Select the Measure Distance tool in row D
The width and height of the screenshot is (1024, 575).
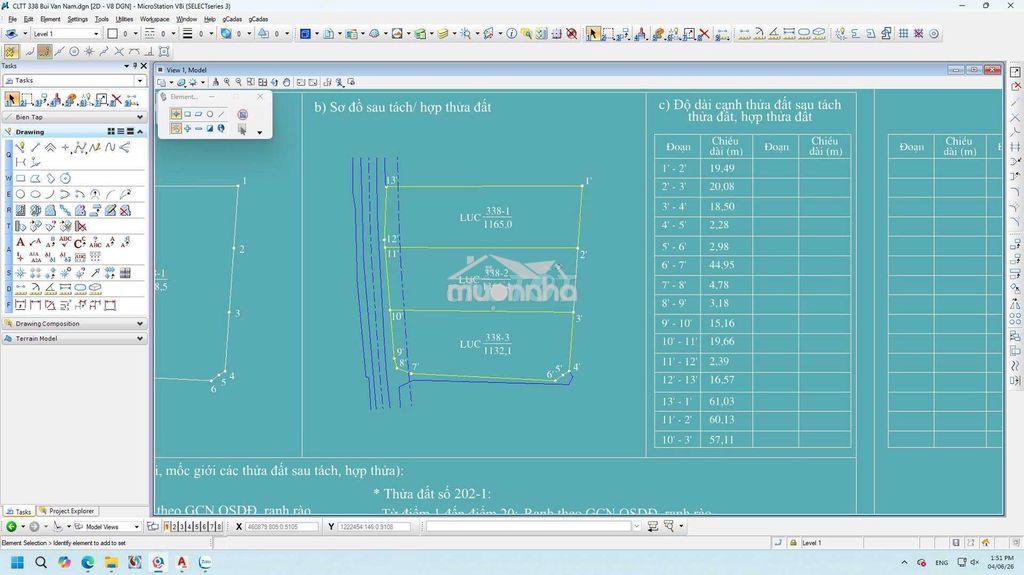pyautogui.click(x=20, y=288)
